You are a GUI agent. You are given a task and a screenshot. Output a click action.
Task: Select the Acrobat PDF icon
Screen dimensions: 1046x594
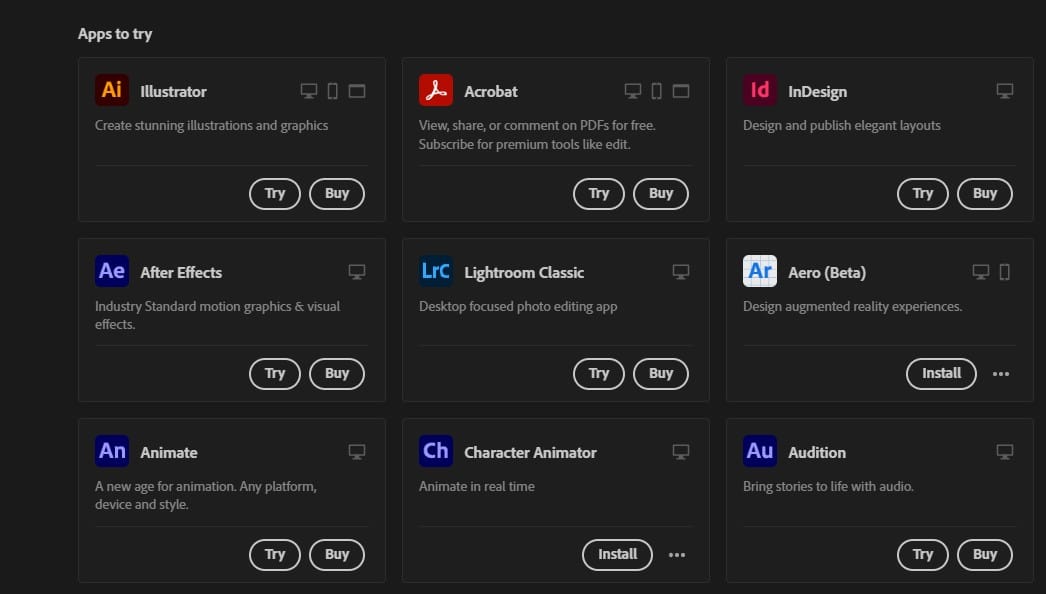[x=435, y=90]
